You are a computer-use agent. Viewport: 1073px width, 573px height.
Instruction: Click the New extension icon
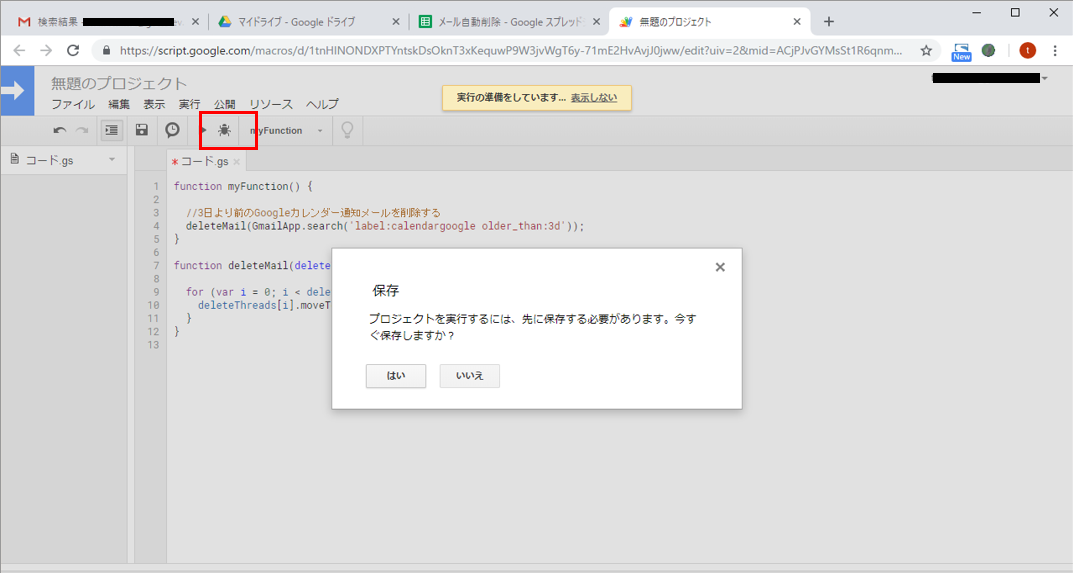click(961, 51)
